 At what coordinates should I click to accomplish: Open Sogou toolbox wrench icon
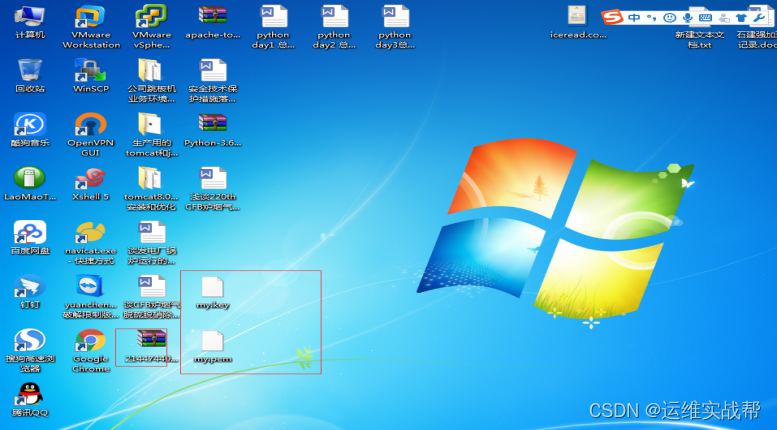(759, 18)
